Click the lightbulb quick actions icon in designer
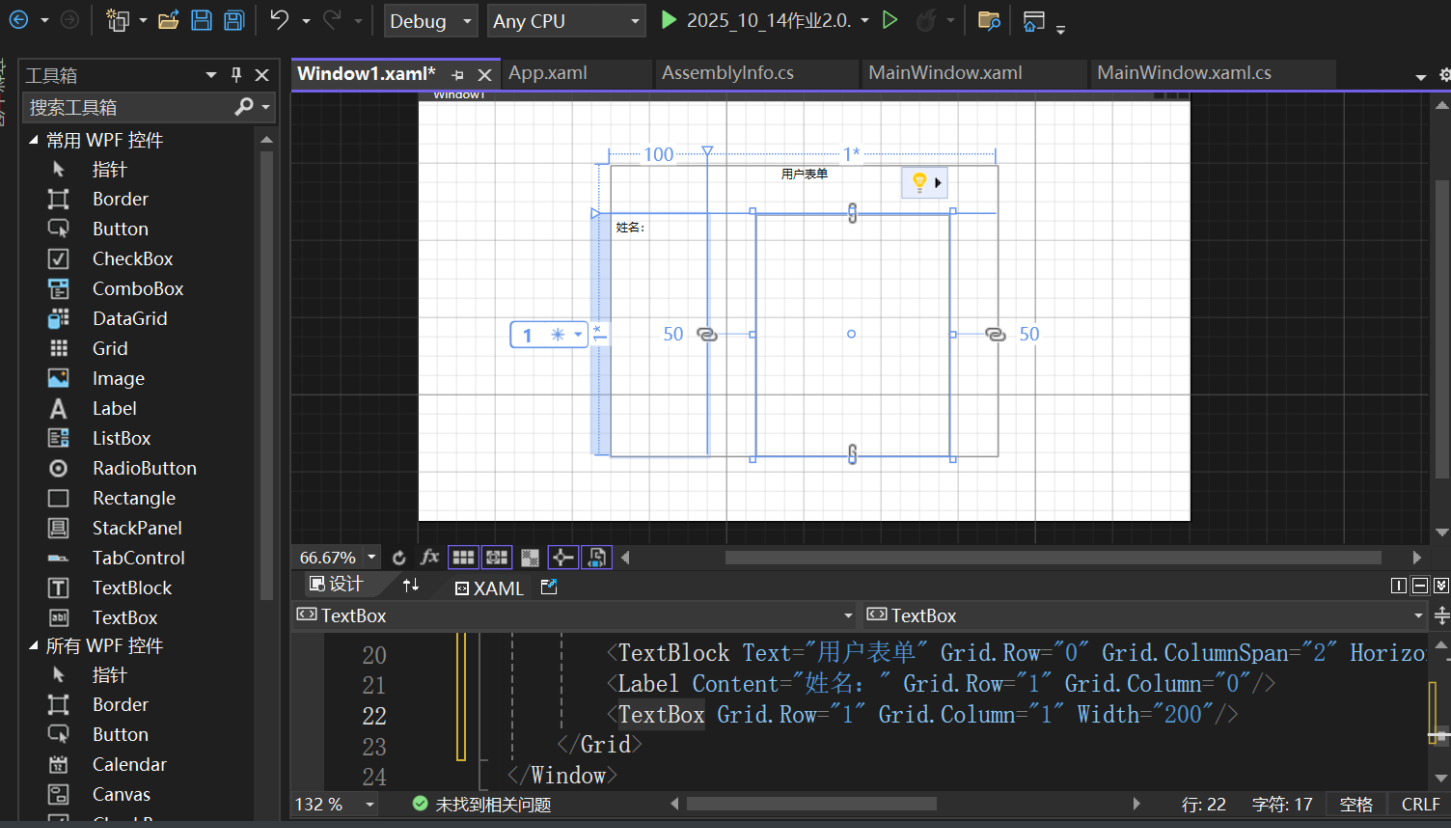This screenshot has width=1451, height=828. pos(919,182)
